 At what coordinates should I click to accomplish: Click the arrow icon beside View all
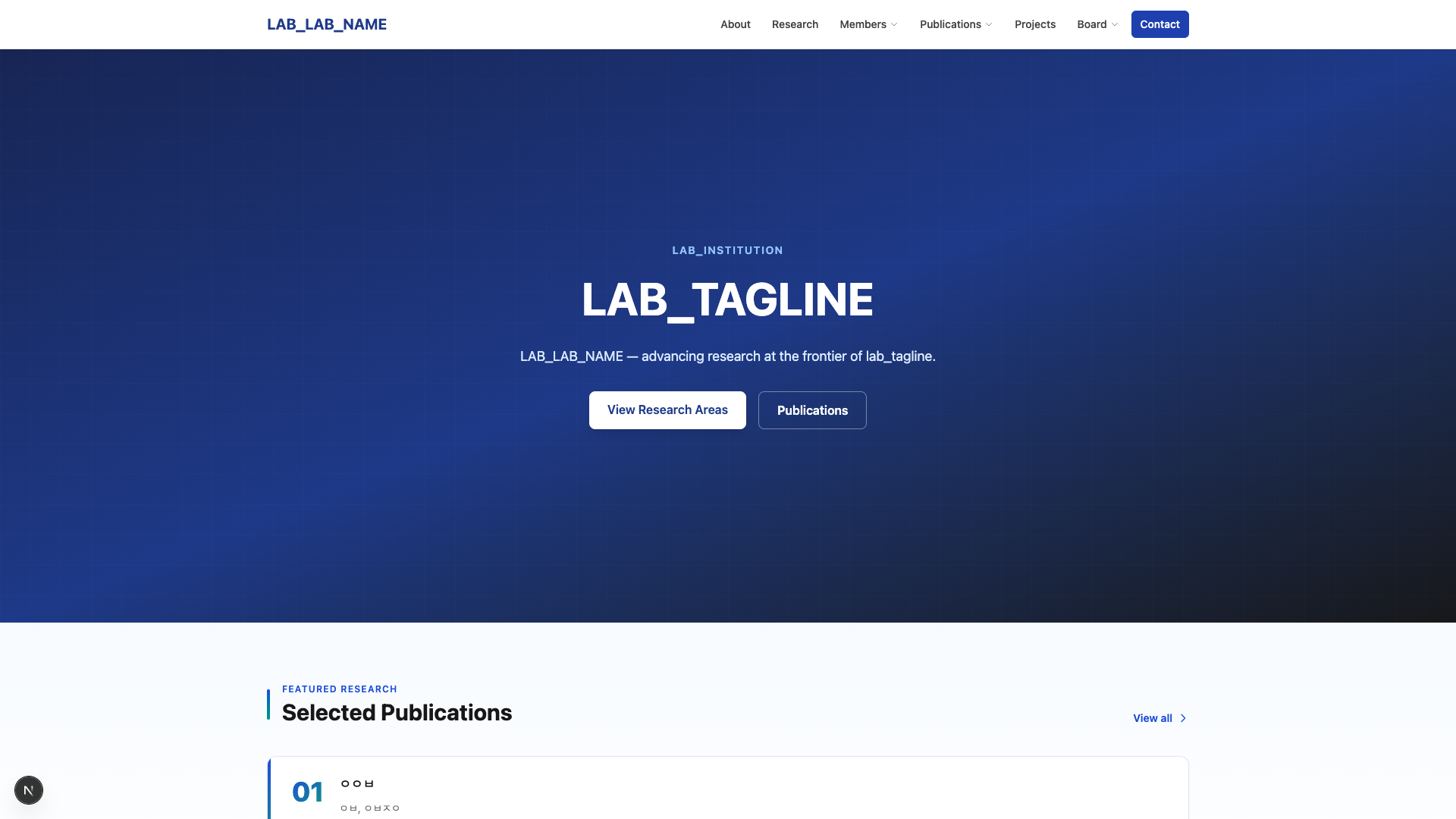1183,718
